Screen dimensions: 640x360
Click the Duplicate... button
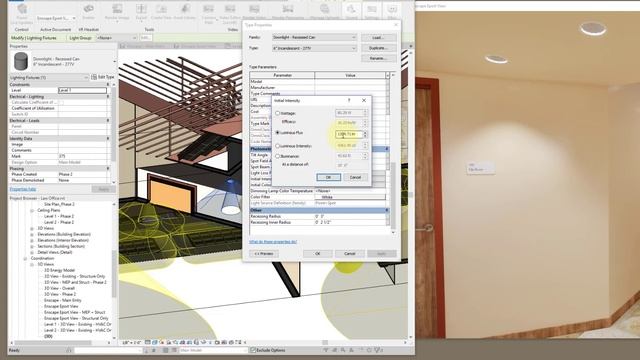tap(378, 48)
